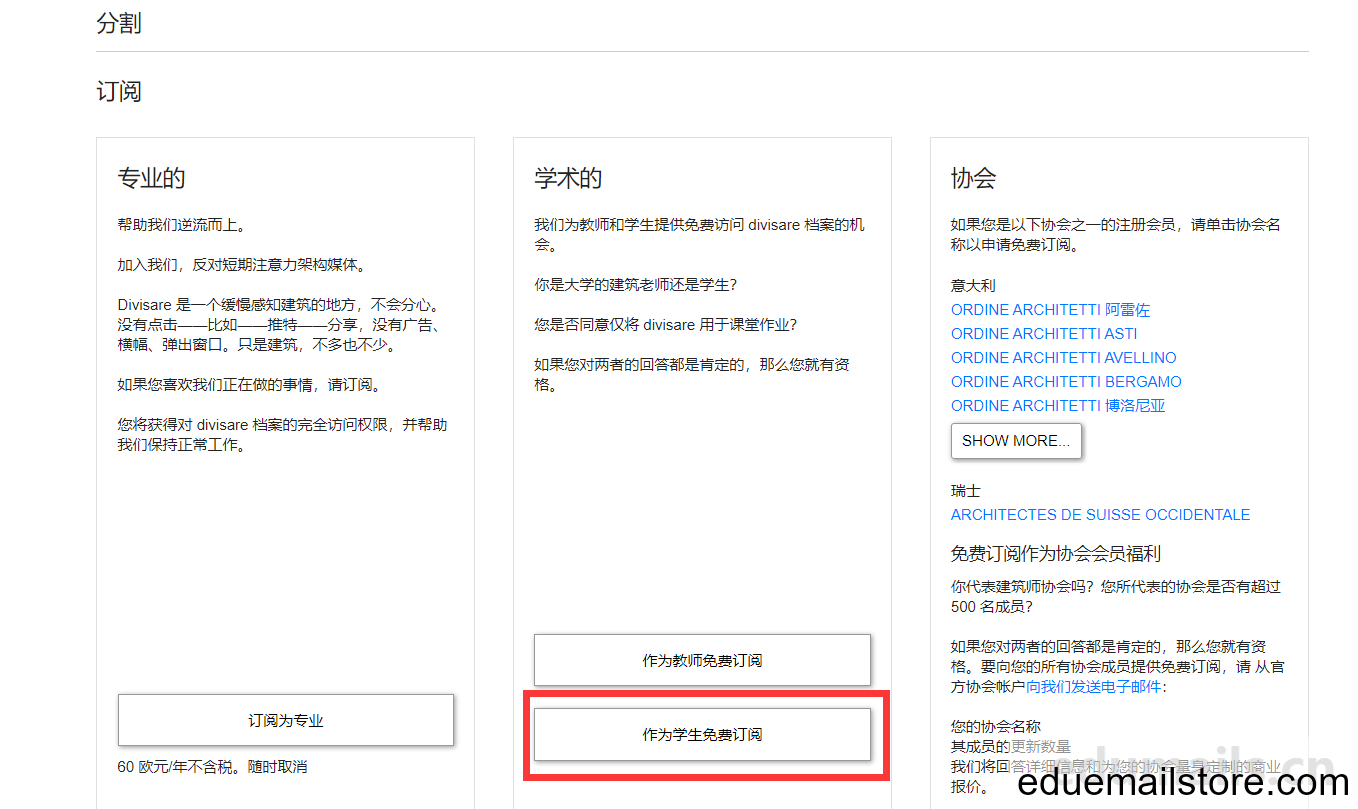The image size is (1358, 809).
Task: Open ORDINE ARCHITETTI 阿雷佐 link
Action: click(1050, 310)
